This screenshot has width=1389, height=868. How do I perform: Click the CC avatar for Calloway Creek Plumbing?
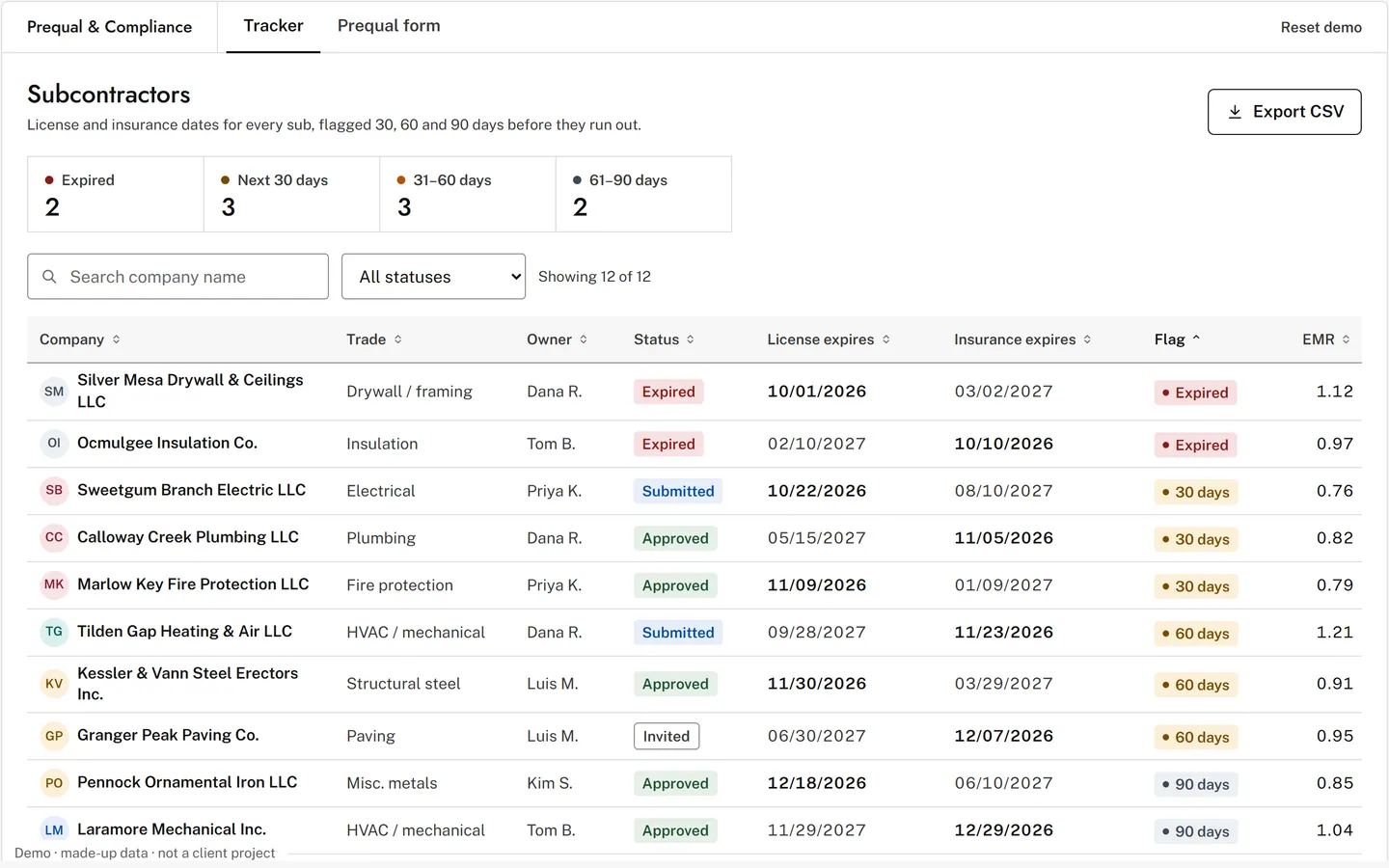[54, 538]
